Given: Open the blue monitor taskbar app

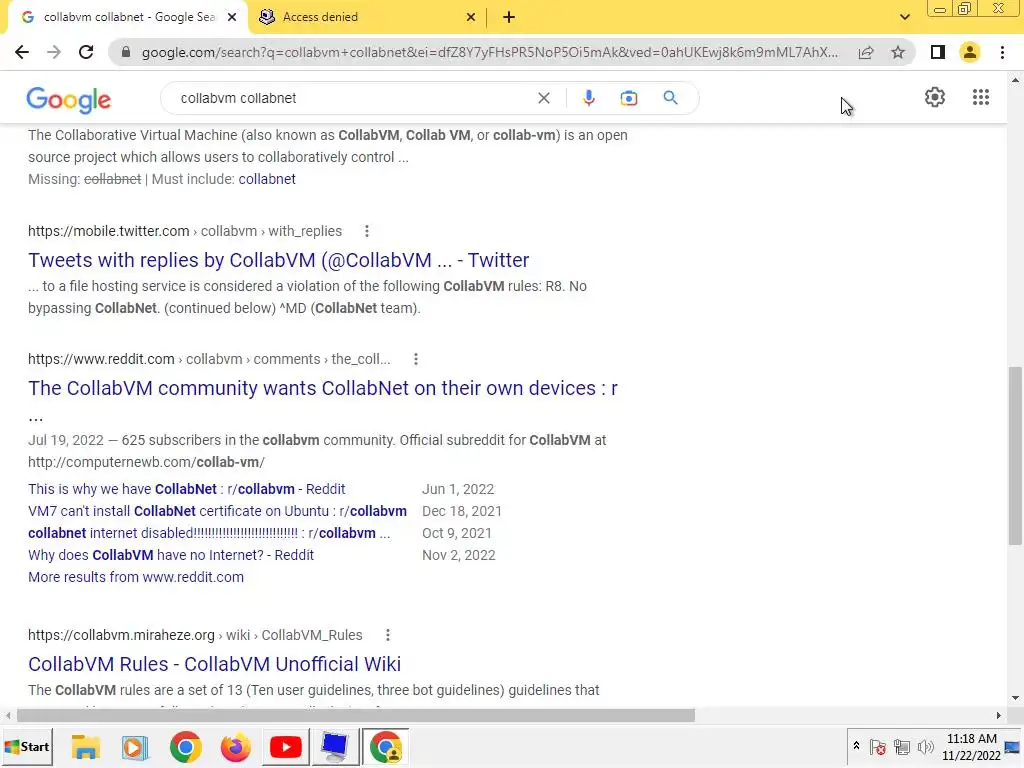Looking at the screenshot, I should (x=335, y=746).
